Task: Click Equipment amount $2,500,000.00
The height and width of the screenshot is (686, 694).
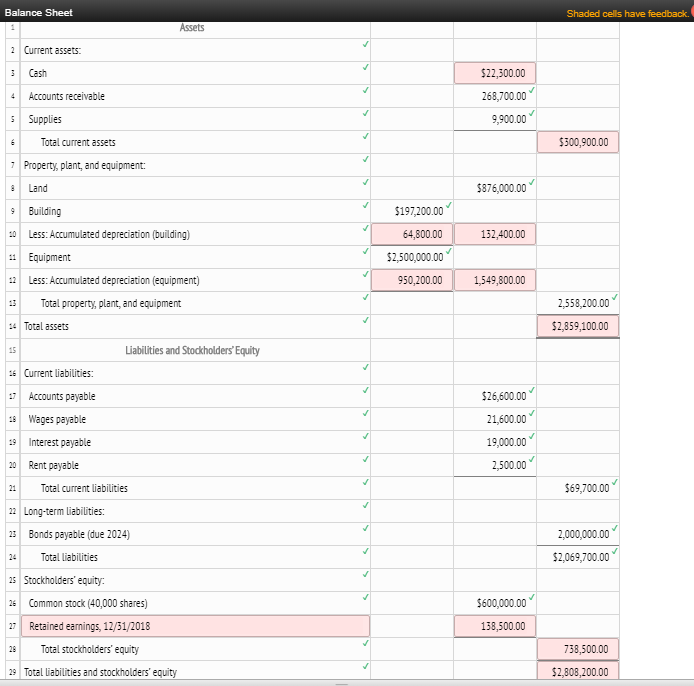Action: (412, 257)
